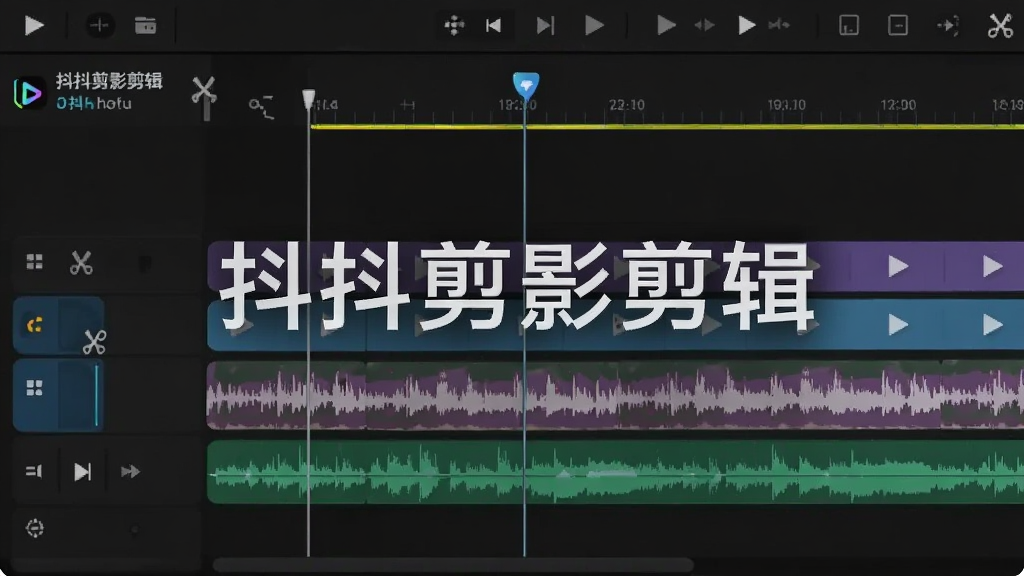The height and width of the screenshot is (576, 1024).
Task: Jump to end with the skip-forward bar icon
Action: click(x=545, y=25)
